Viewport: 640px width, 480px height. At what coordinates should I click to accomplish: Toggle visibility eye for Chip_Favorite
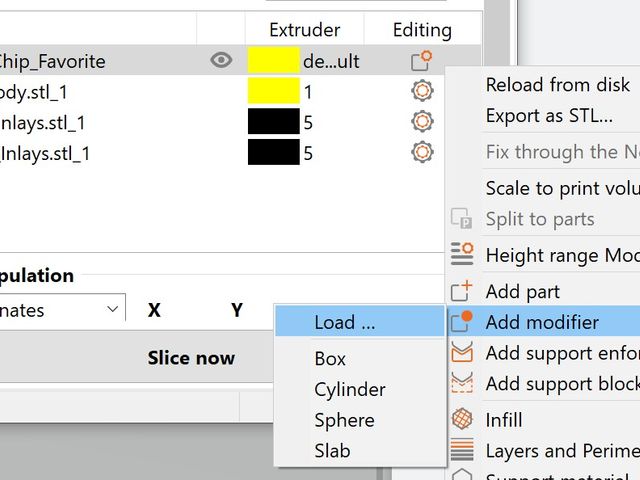221,61
